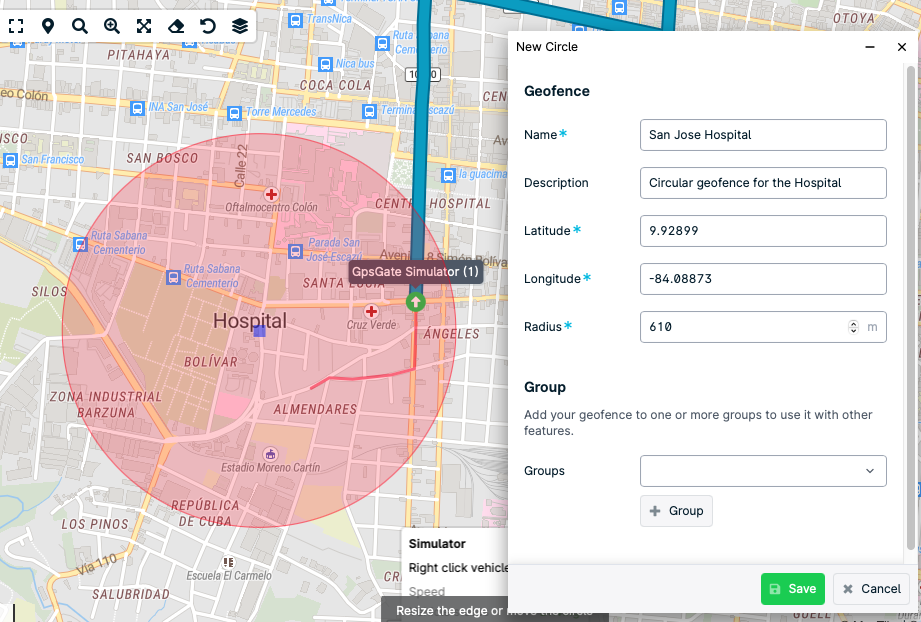Click the Radius spinner arrows
The height and width of the screenshot is (622, 921).
853,327
